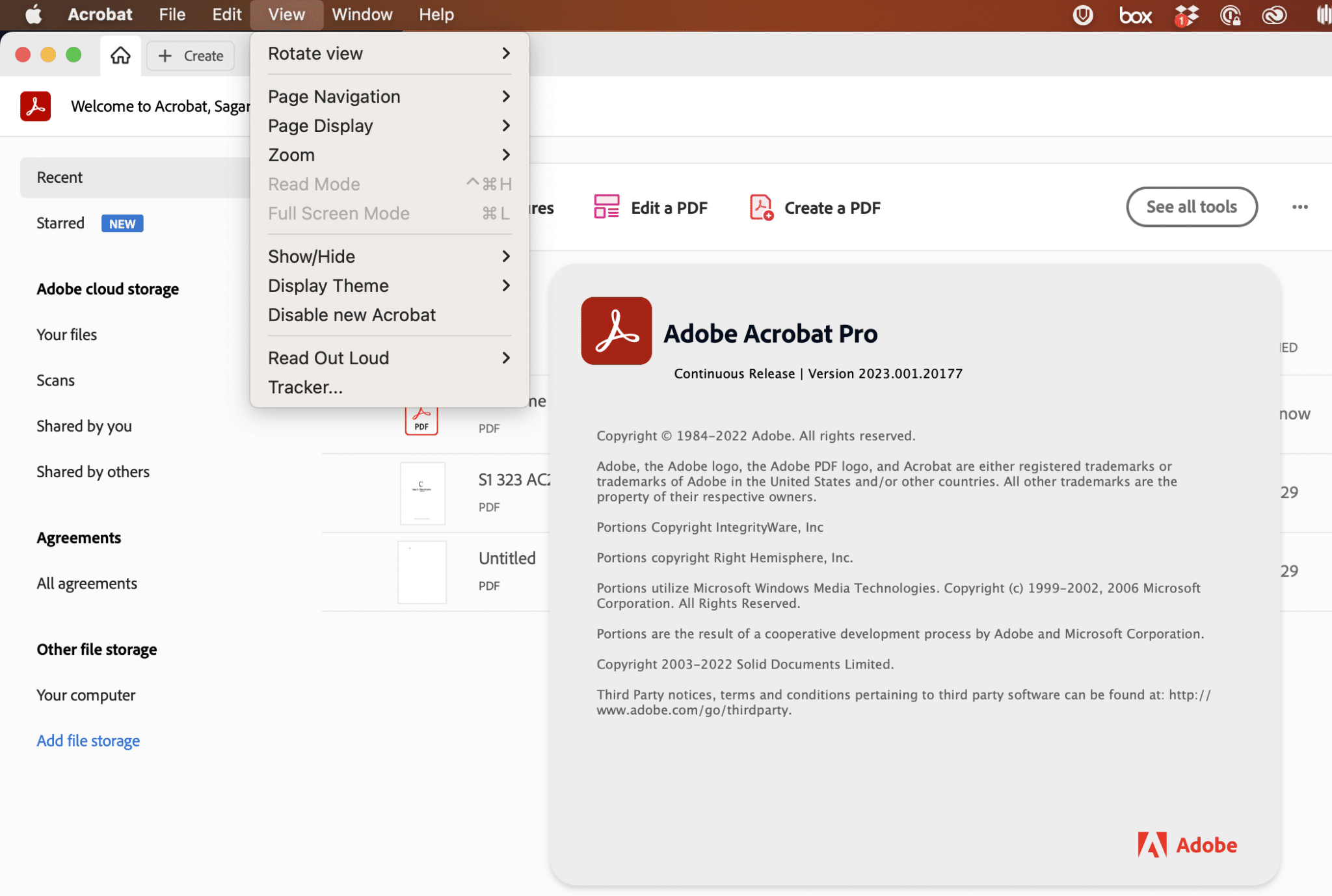
Task: Open the more tools ellipsis menu
Action: coord(1299,207)
